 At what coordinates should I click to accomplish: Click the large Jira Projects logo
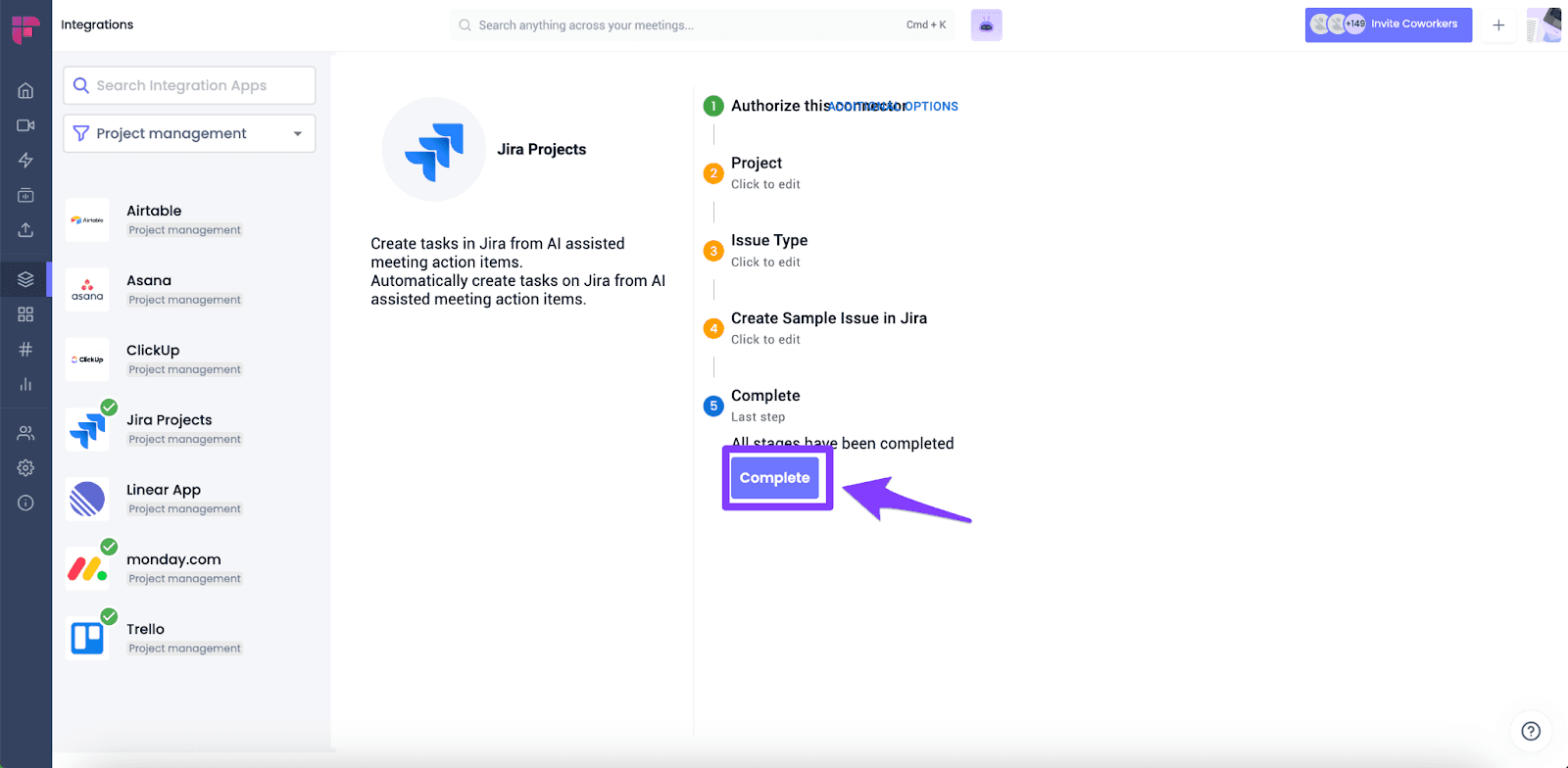click(x=433, y=149)
